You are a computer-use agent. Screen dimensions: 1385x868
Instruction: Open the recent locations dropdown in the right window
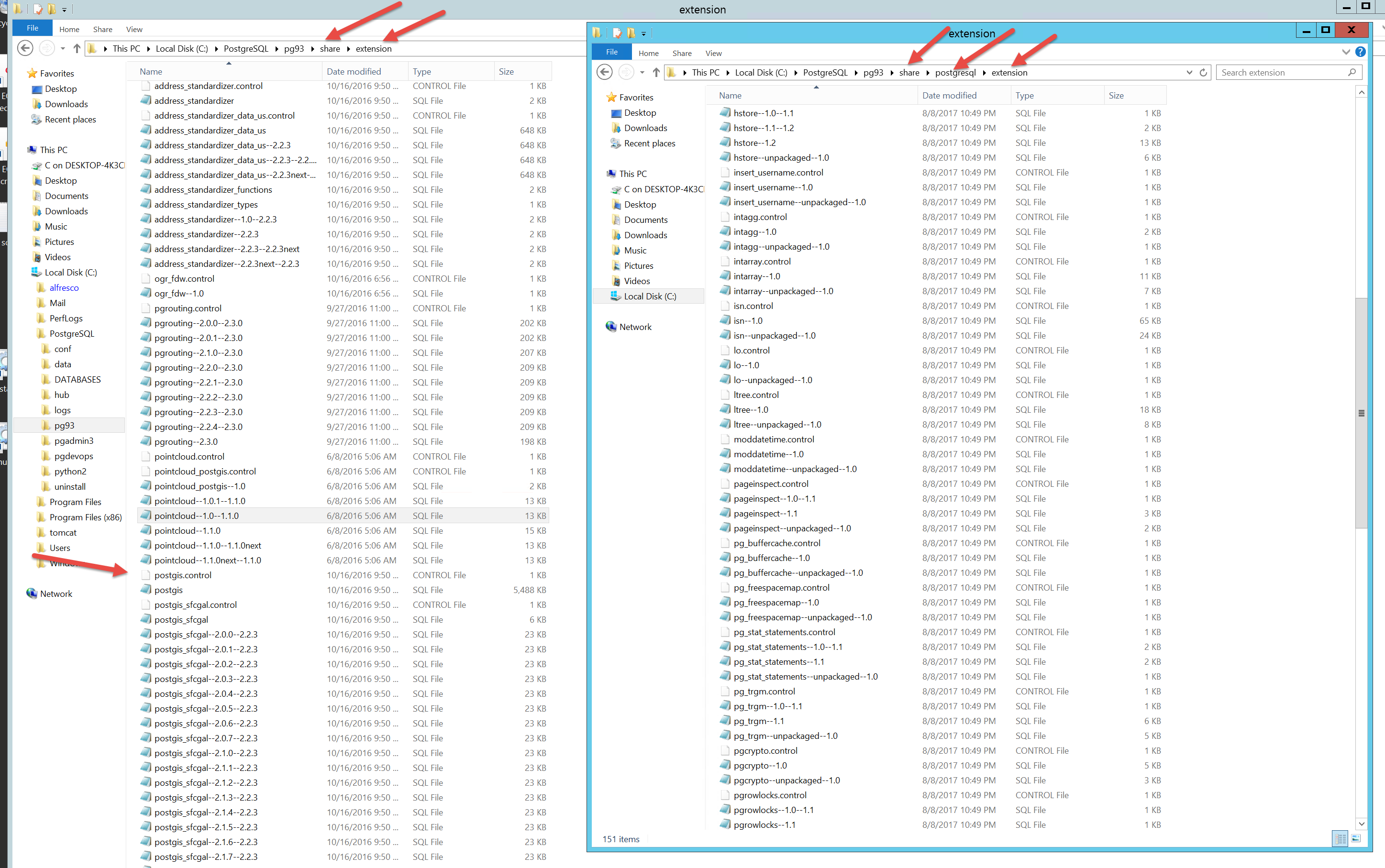click(642, 72)
